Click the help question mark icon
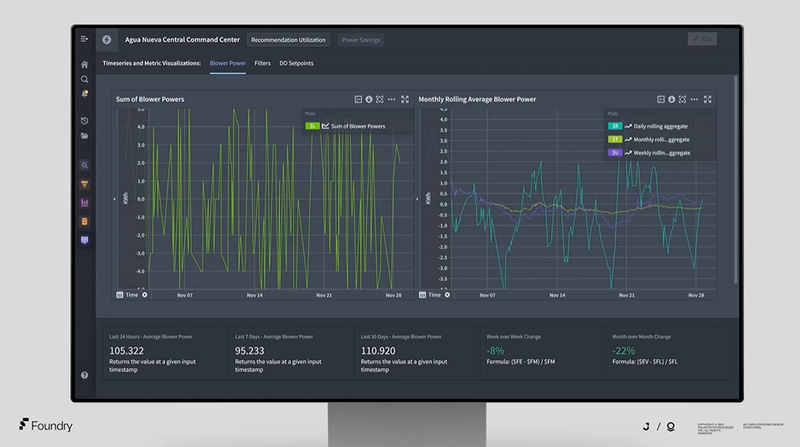800x447 pixels. tap(85, 375)
